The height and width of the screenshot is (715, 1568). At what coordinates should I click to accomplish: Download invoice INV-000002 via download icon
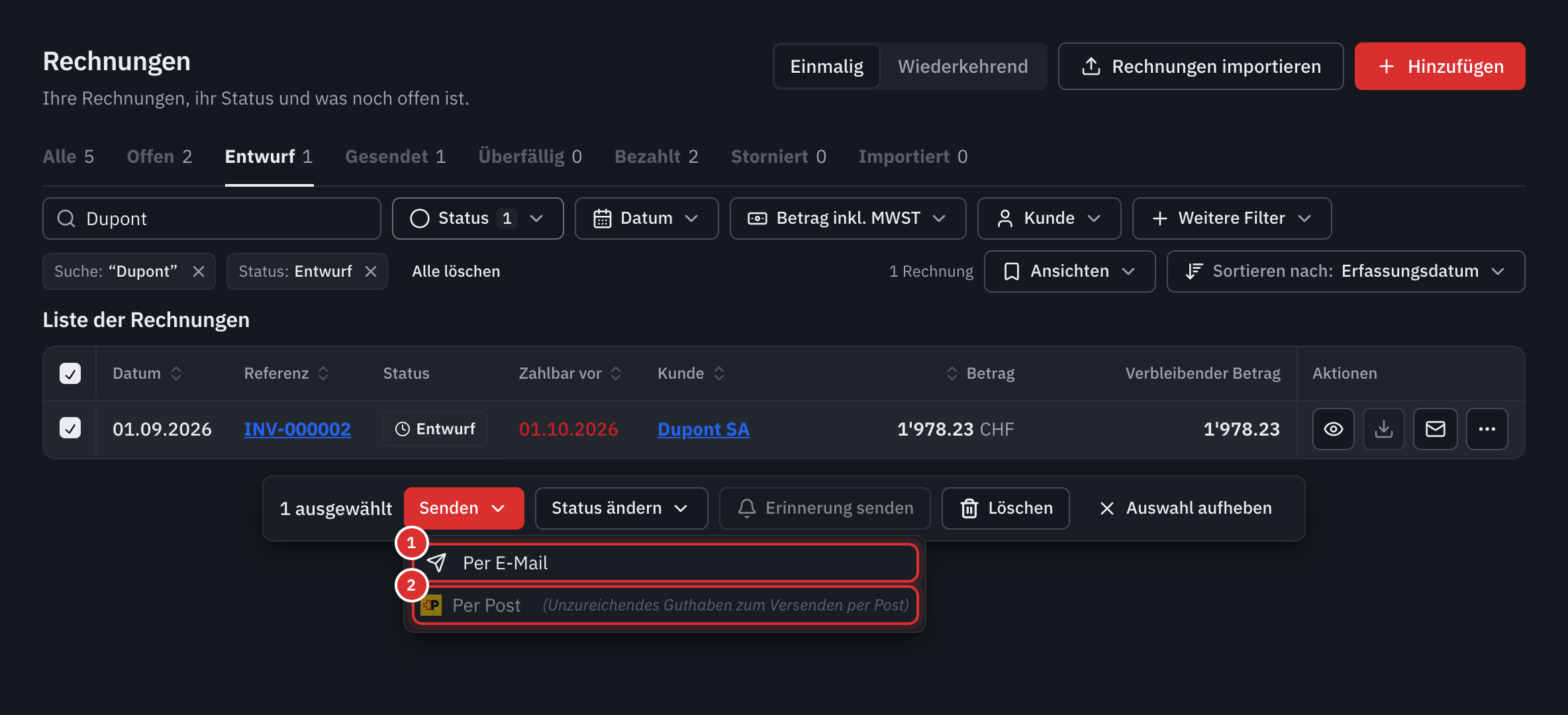1383,429
